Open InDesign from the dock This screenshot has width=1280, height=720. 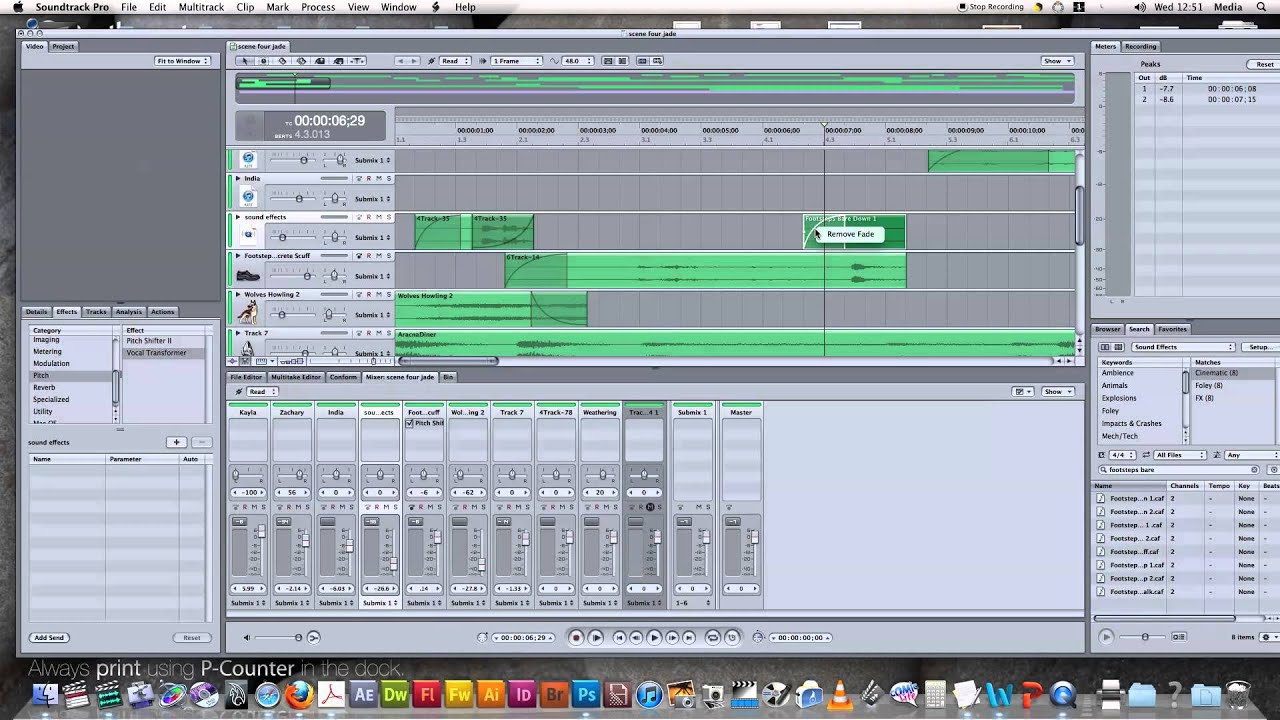522,694
